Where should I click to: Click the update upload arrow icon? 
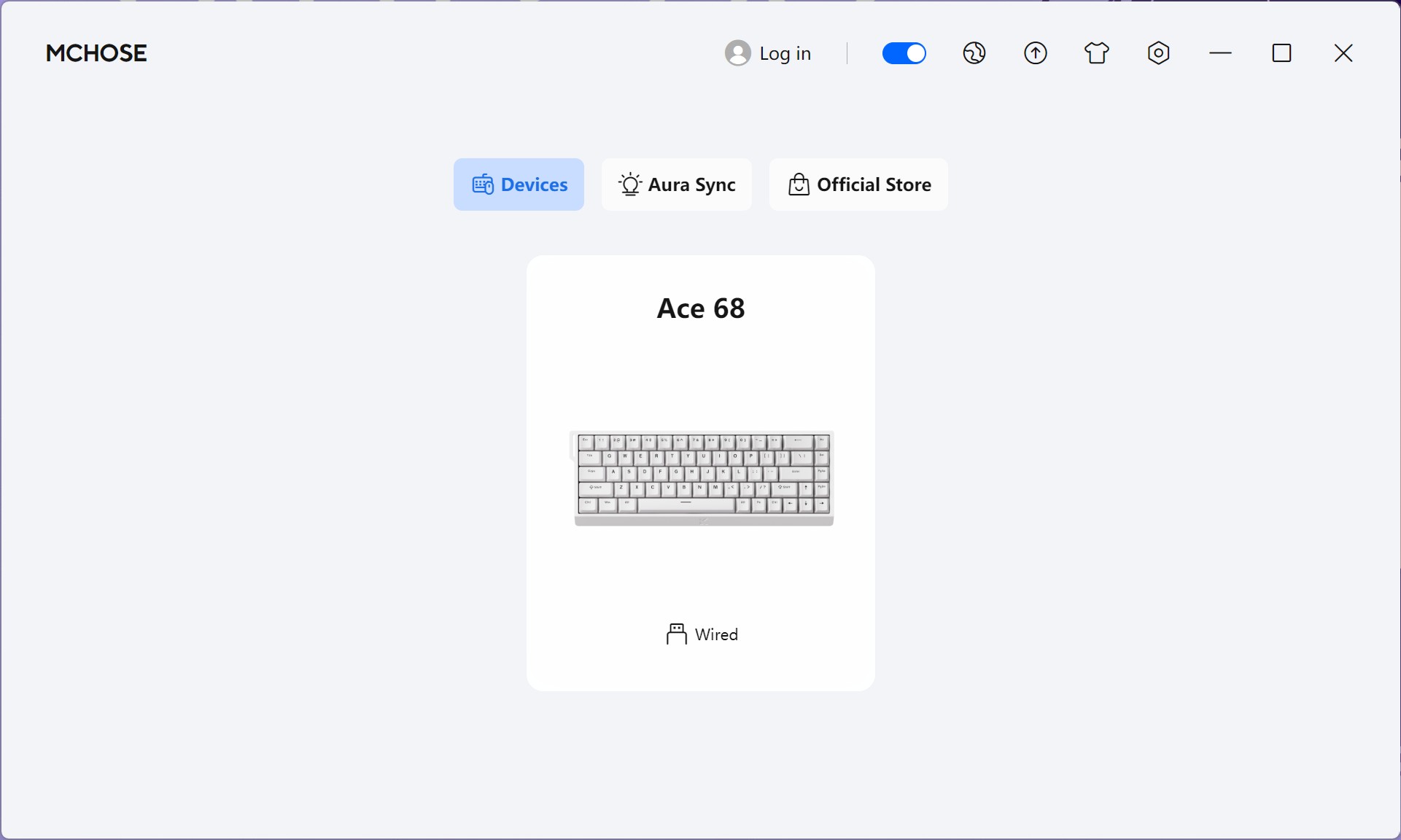(1036, 53)
